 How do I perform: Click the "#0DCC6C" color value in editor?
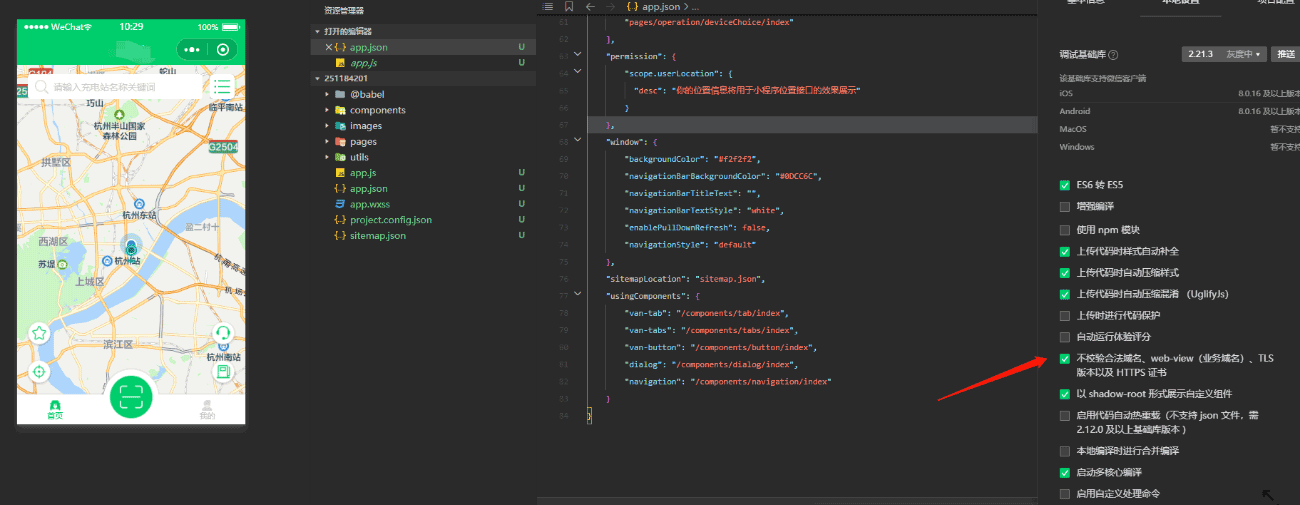point(799,176)
